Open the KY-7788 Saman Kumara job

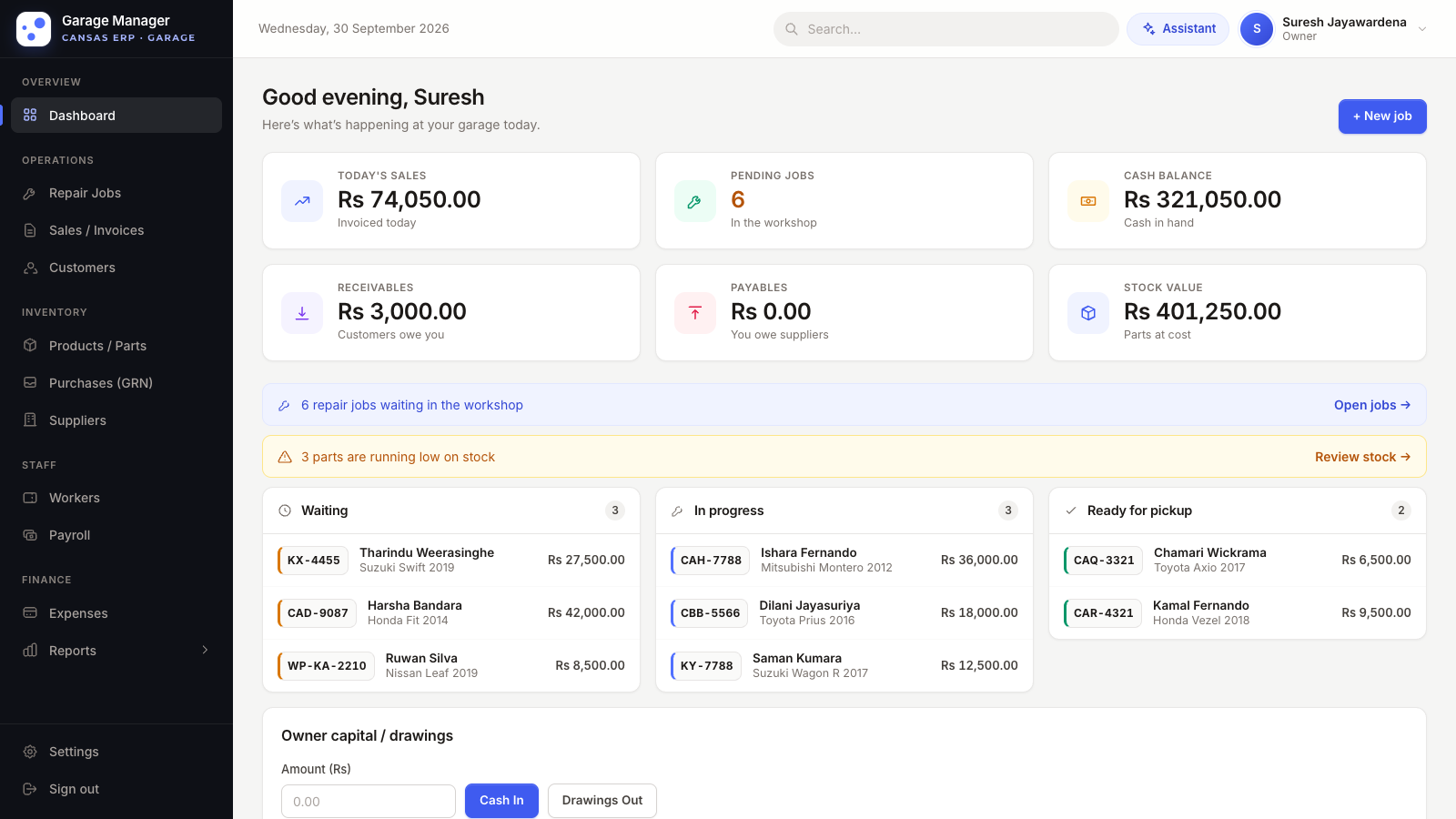click(x=844, y=666)
